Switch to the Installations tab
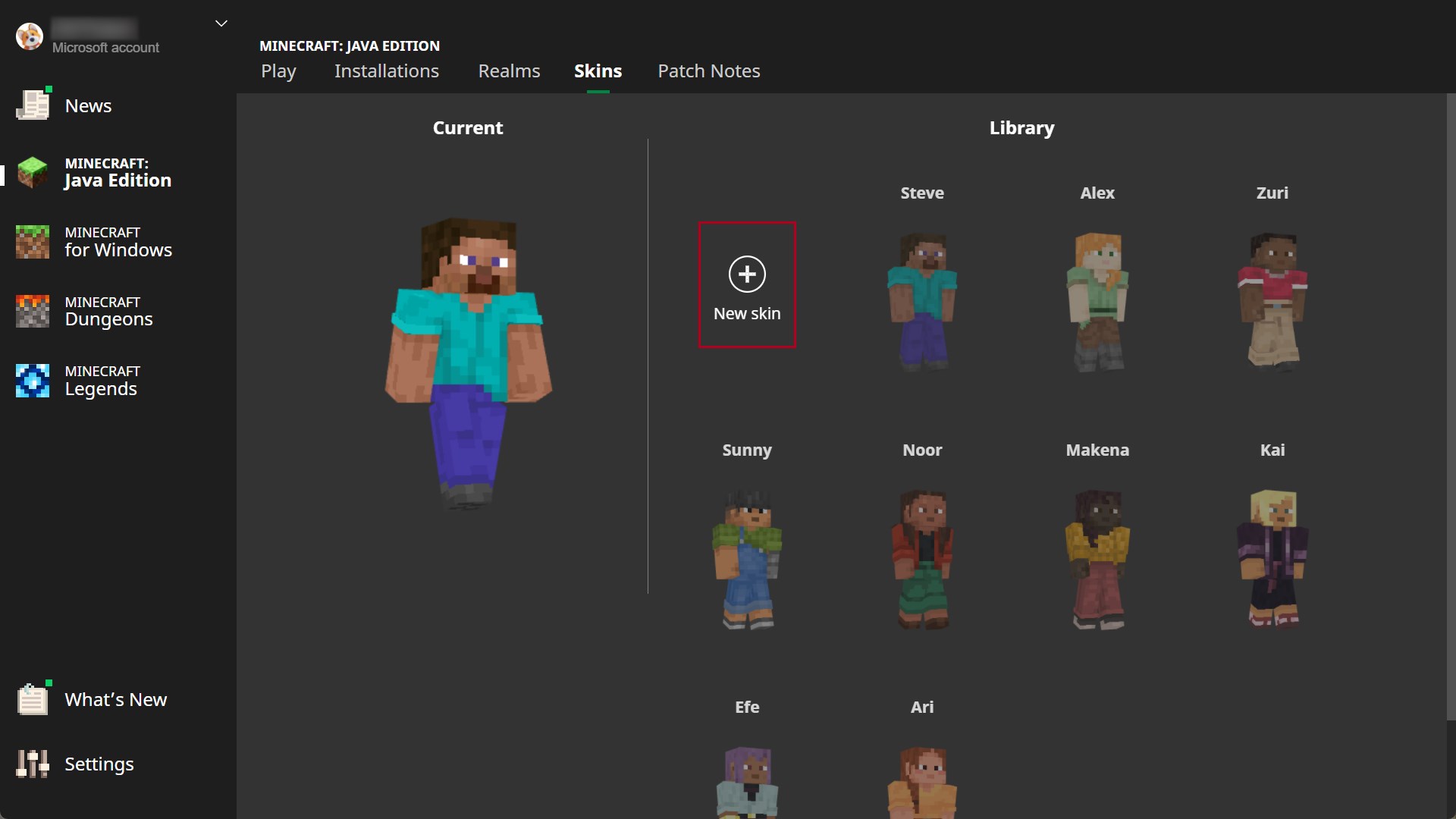This screenshot has height=819, width=1456. 387,71
